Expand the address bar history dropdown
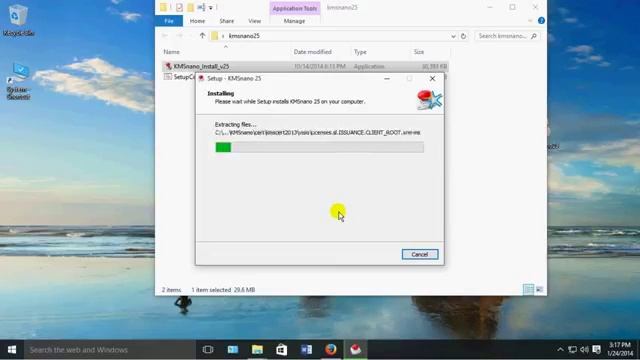This screenshot has height=360, width=640. [453, 36]
